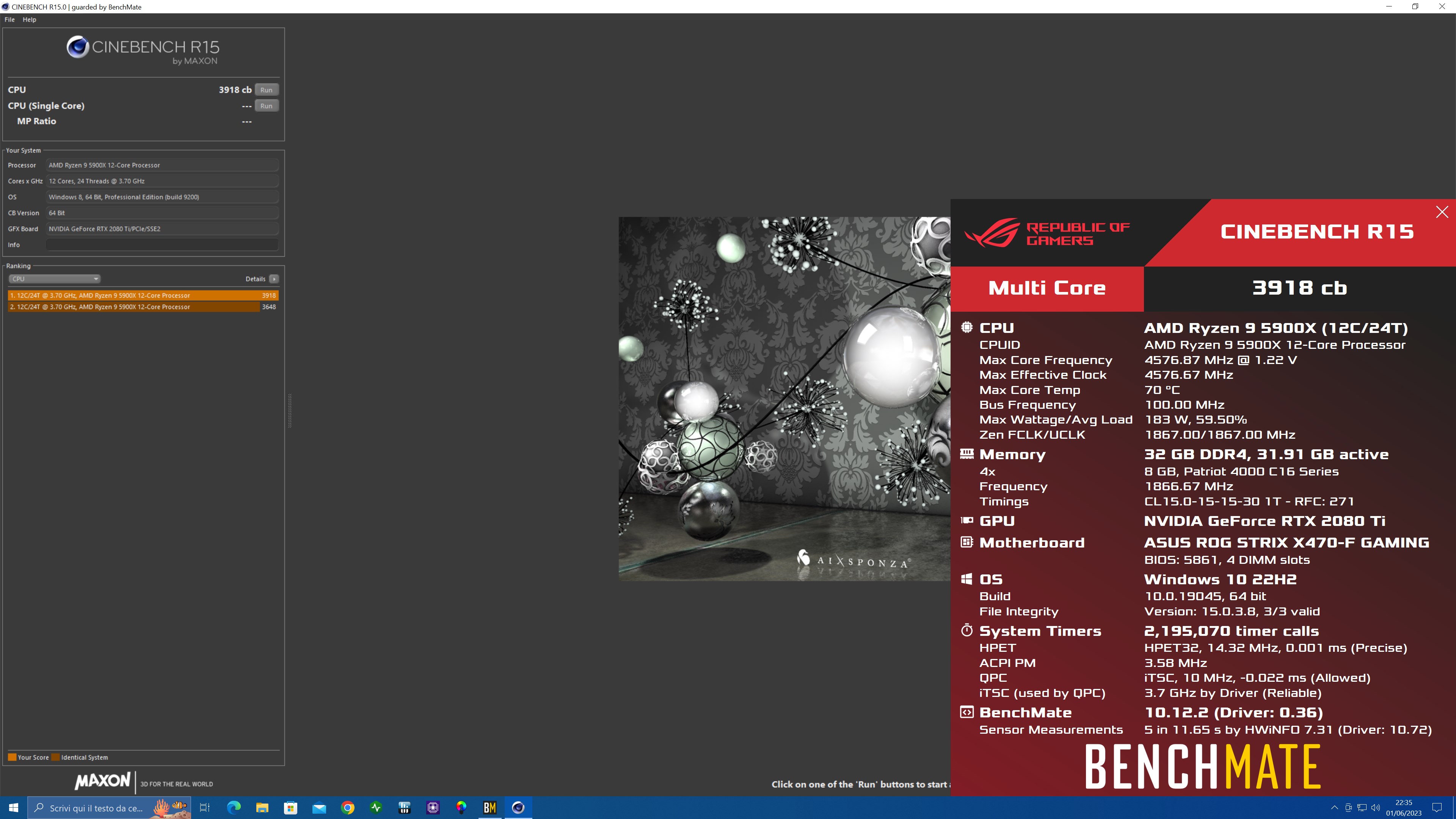
Task: Open the purple CPU chip app in taskbar
Action: 433,808
